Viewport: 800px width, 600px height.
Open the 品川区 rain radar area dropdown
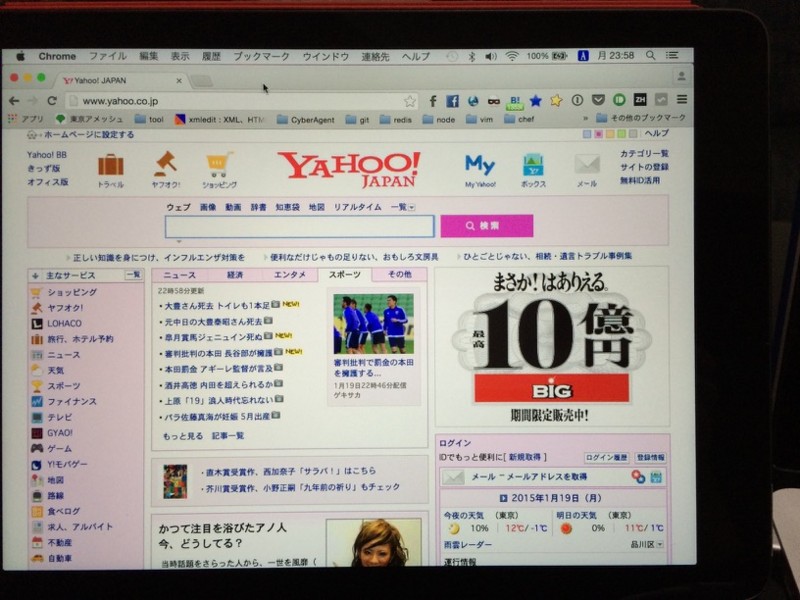point(647,544)
